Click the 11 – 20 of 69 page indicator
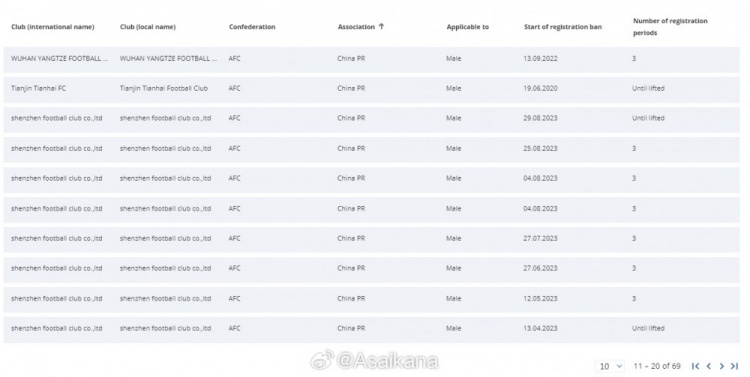The height and width of the screenshot is (377, 750). pyautogui.click(x=657, y=366)
